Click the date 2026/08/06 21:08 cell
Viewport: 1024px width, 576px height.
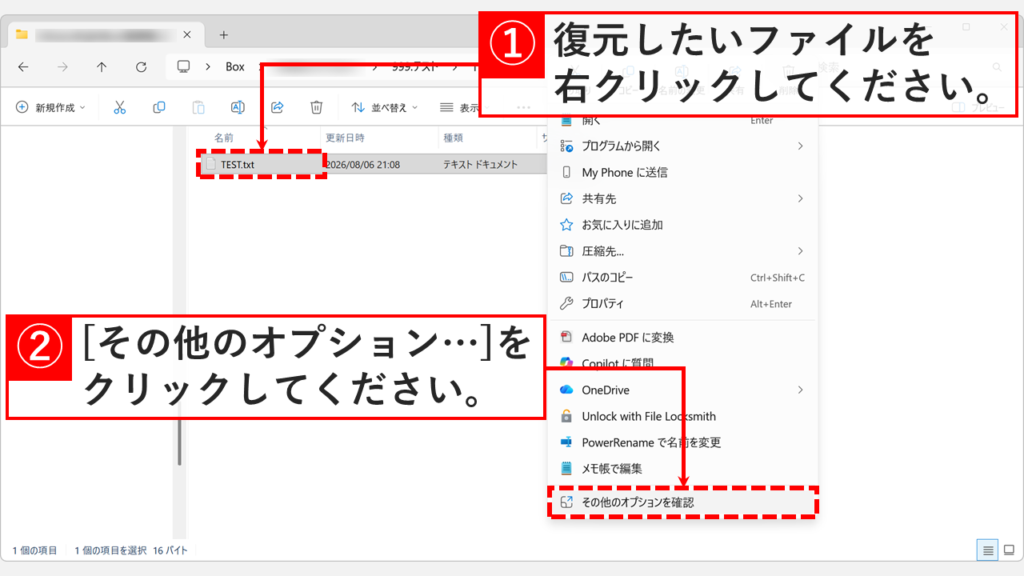[x=363, y=165]
